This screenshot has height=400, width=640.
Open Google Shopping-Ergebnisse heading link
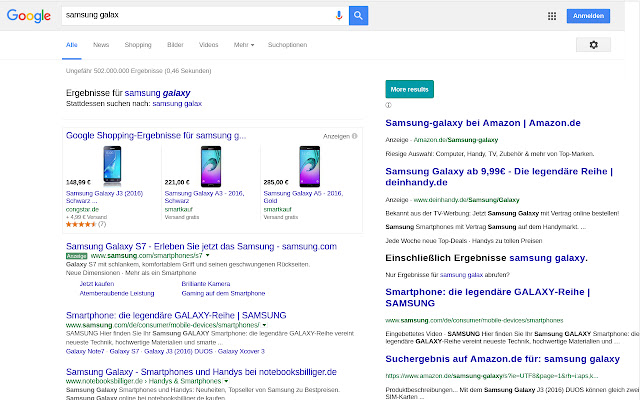[x=156, y=136]
